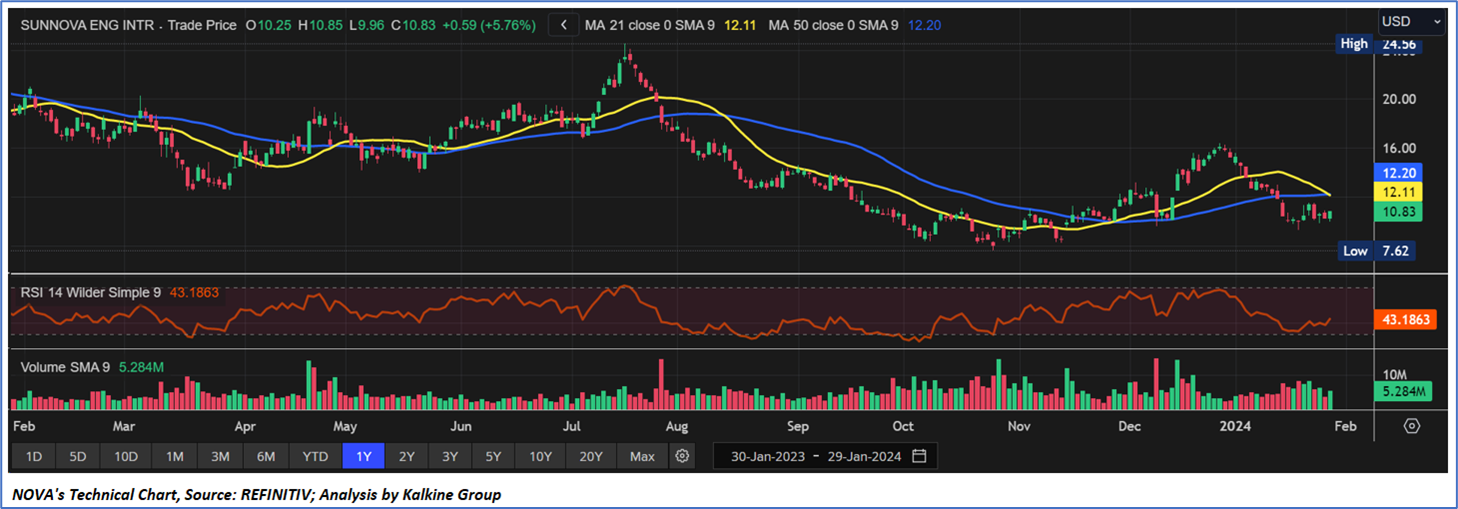The height and width of the screenshot is (509, 1458).
Task: Collapse indicator legend with left chevron
Action: [564, 24]
